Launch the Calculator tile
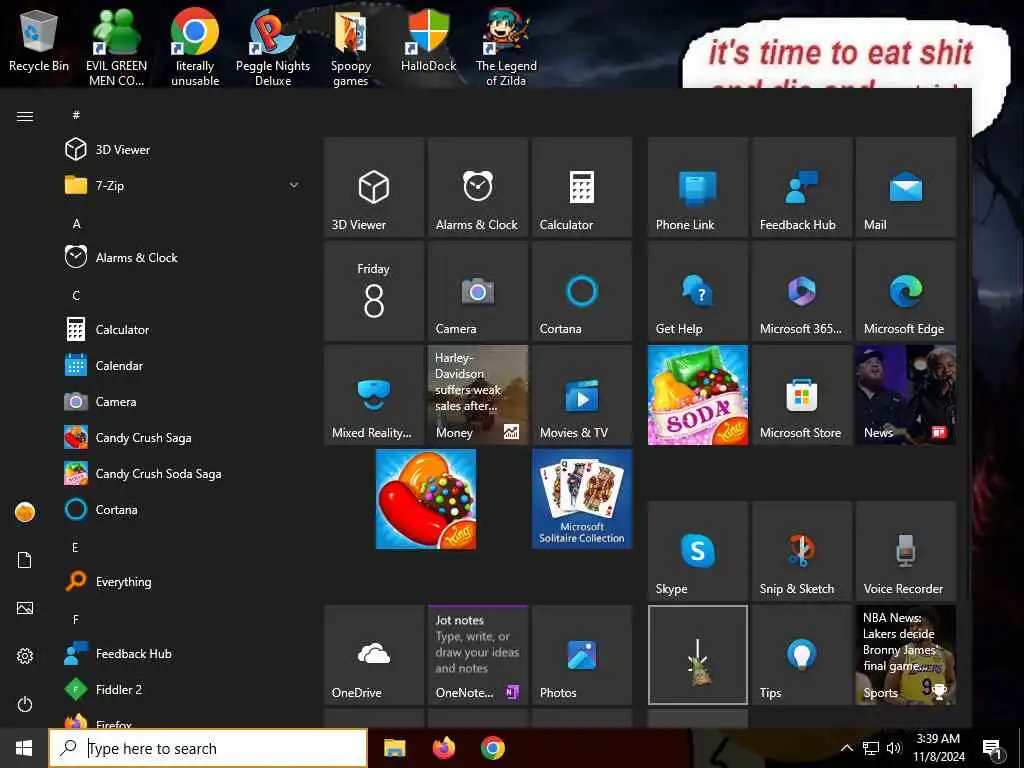The height and width of the screenshot is (768, 1024). tap(582, 187)
